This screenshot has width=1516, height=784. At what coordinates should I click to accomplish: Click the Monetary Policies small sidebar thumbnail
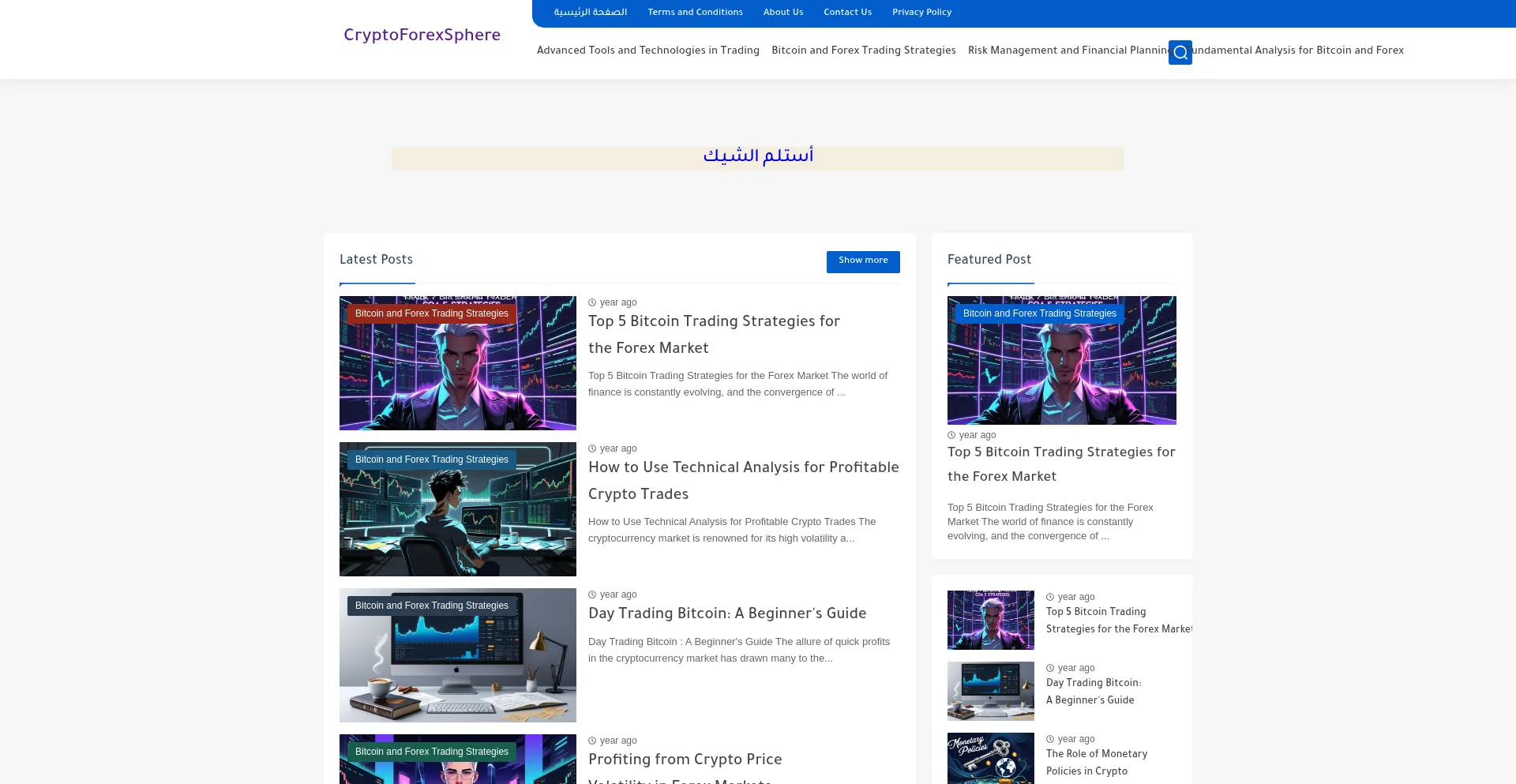point(990,758)
